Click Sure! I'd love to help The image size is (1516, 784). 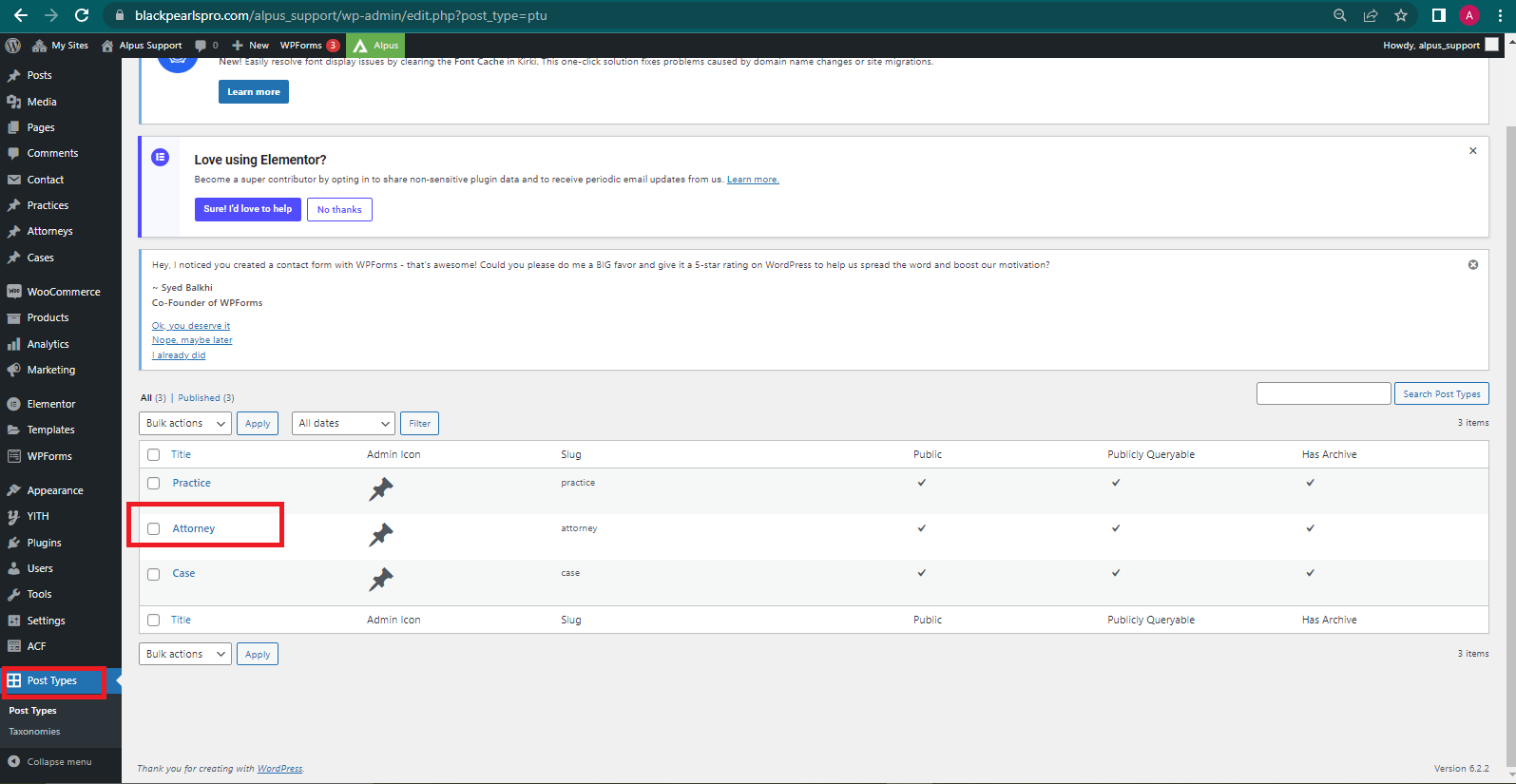(x=248, y=209)
